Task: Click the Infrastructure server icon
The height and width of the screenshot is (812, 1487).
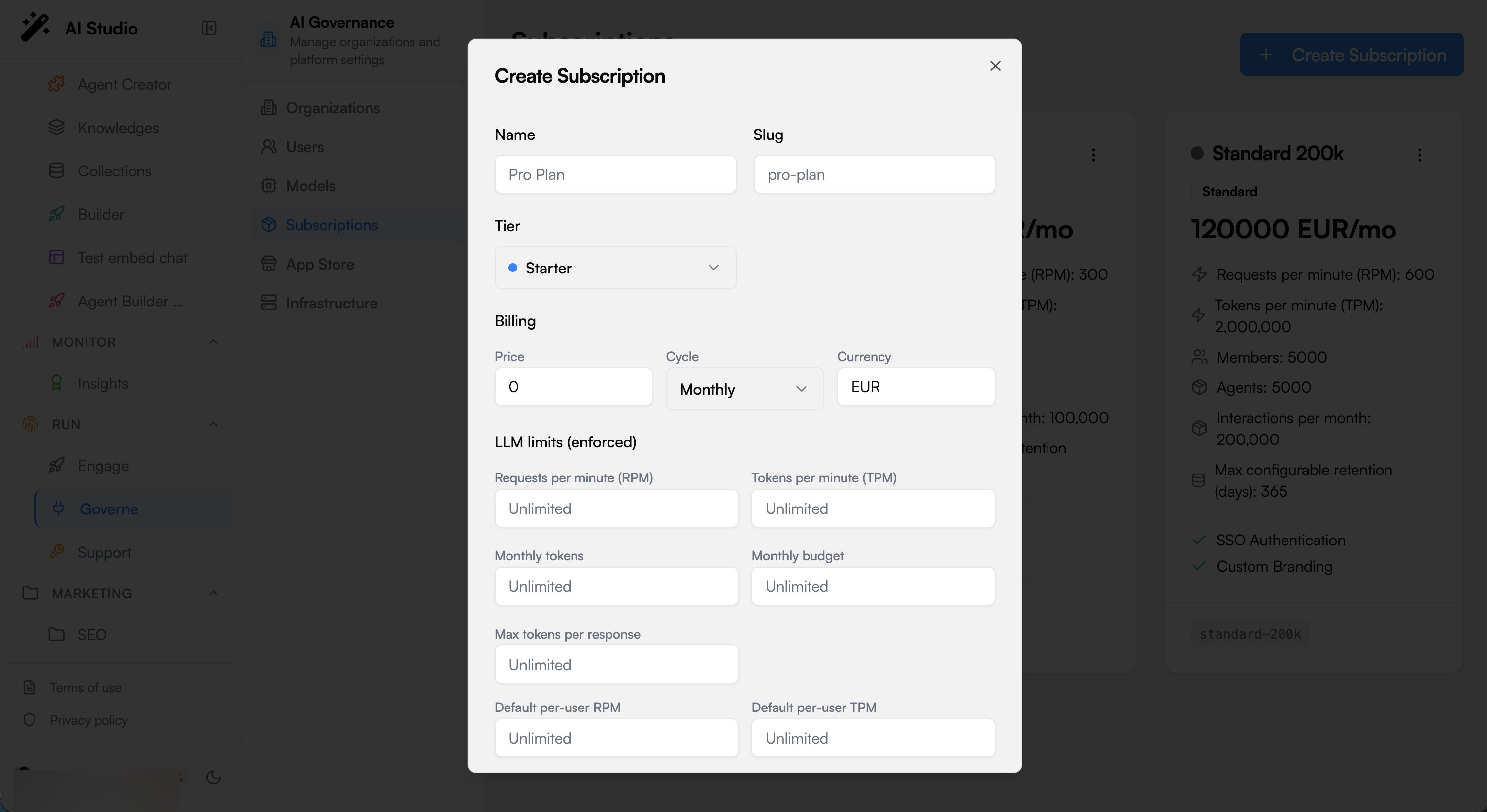Action: (269, 303)
